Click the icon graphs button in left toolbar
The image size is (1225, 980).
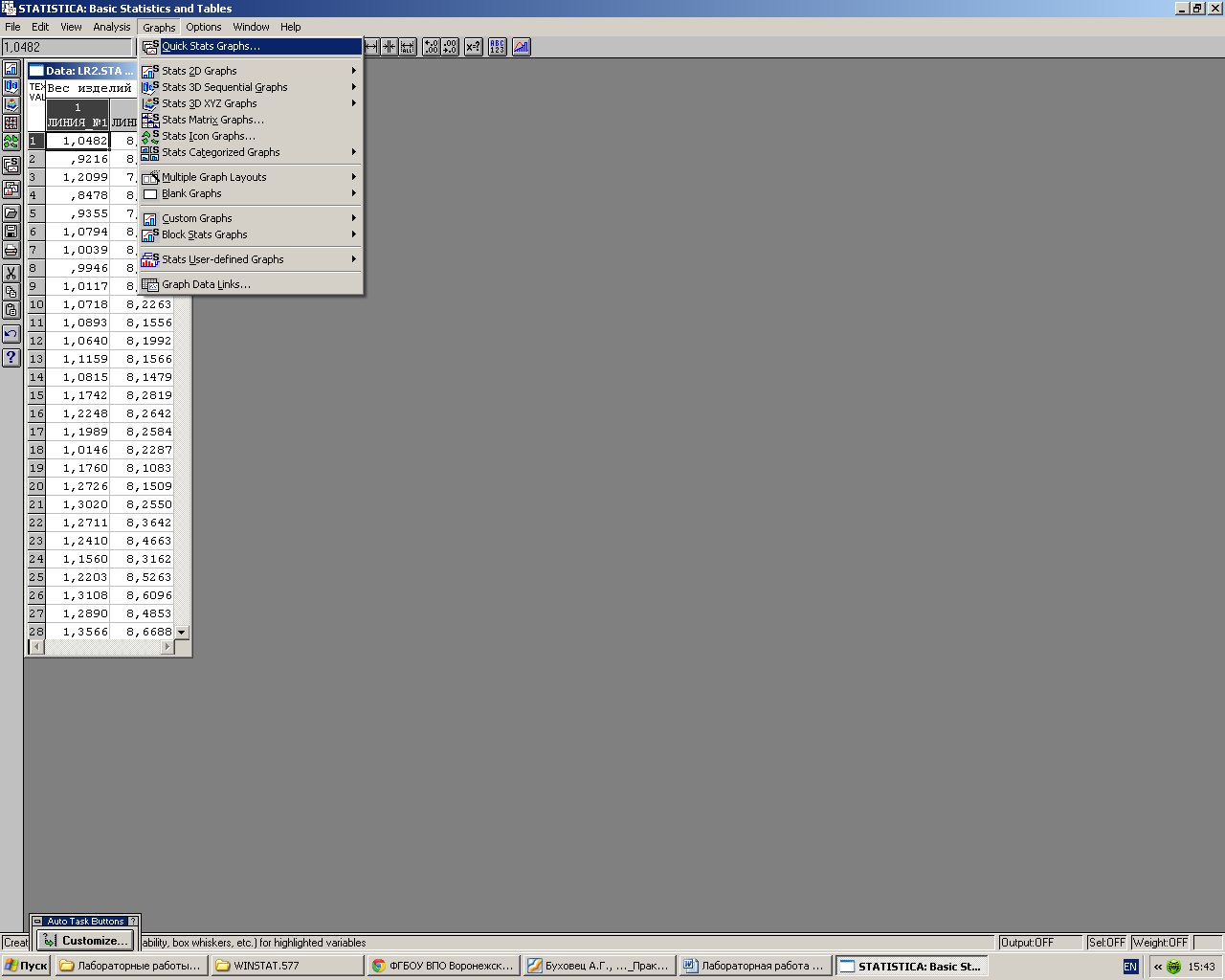point(11,142)
